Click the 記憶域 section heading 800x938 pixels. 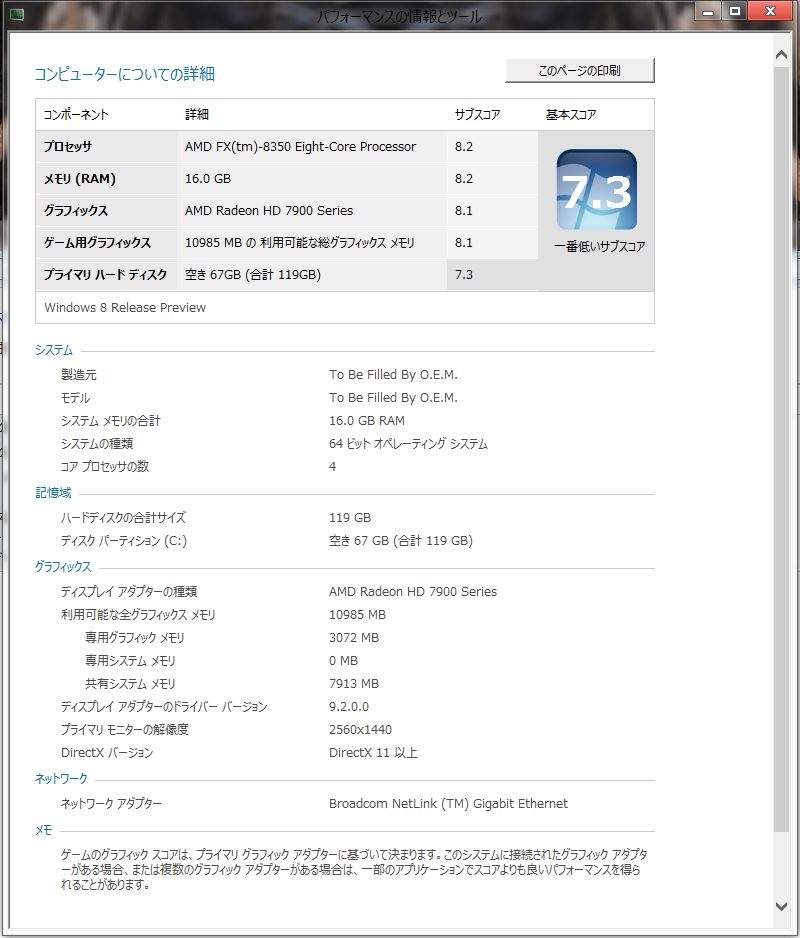pyautogui.click(x=53, y=493)
